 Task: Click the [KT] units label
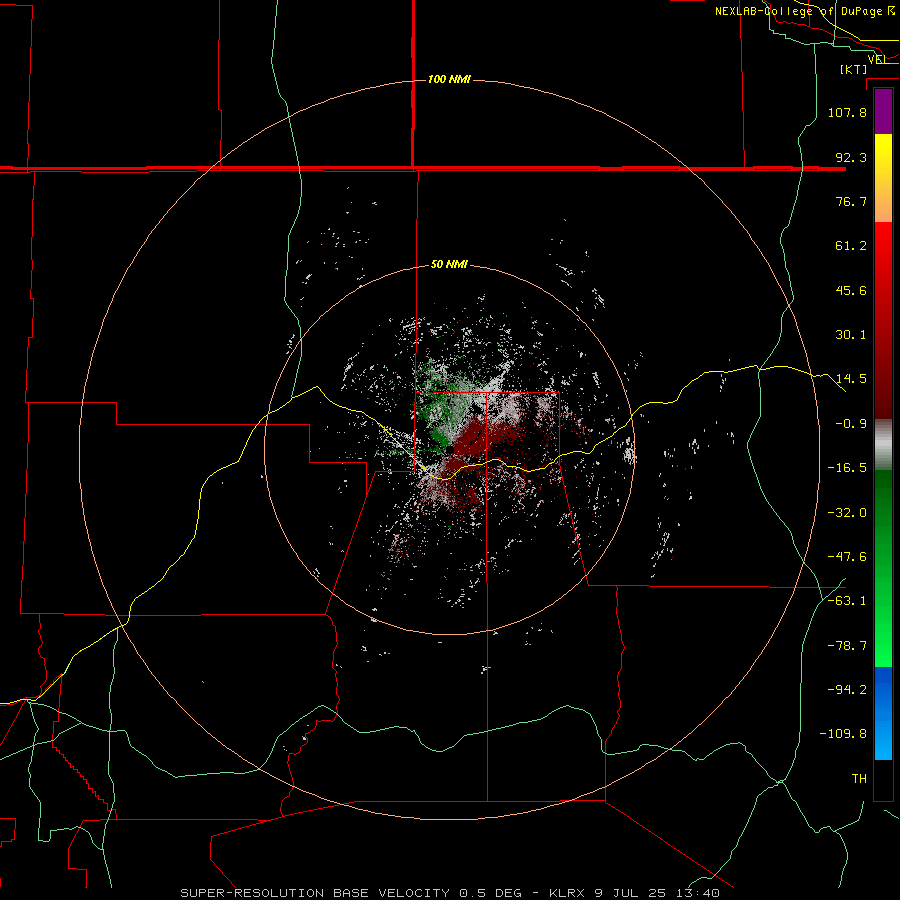tap(854, 69)
